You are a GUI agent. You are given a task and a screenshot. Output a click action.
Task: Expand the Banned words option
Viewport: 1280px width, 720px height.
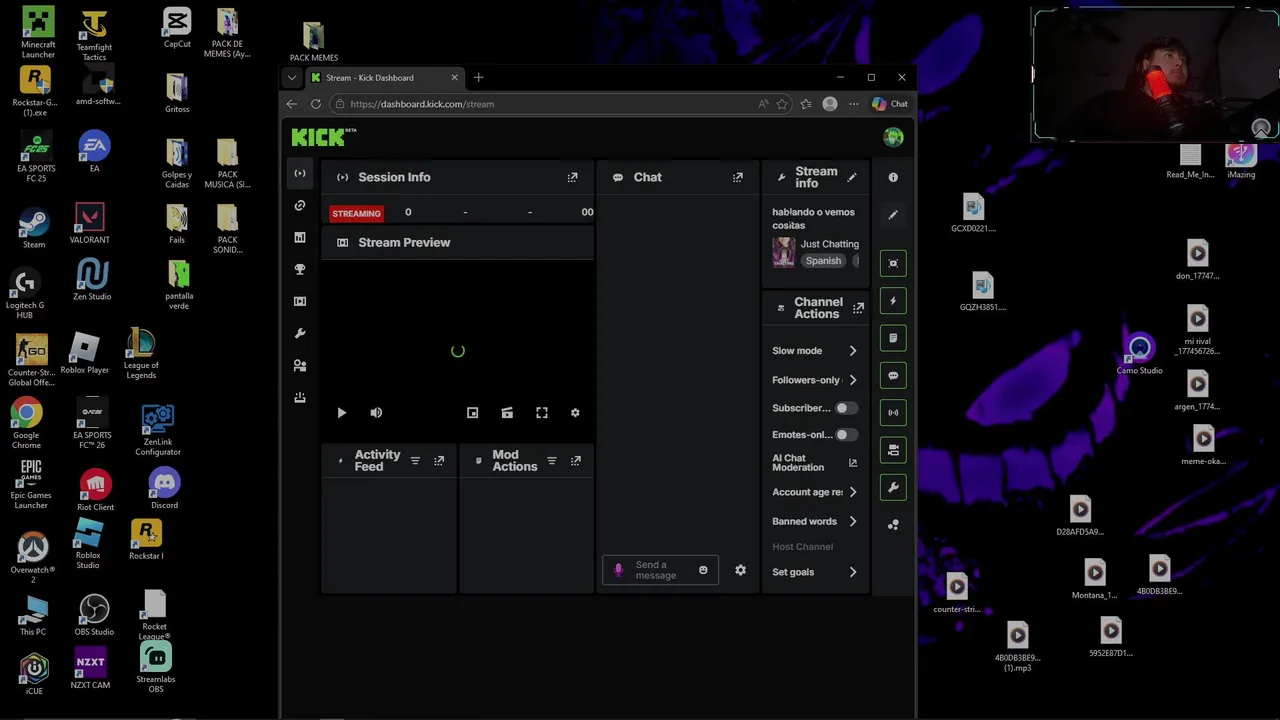[x=853, y=521]
